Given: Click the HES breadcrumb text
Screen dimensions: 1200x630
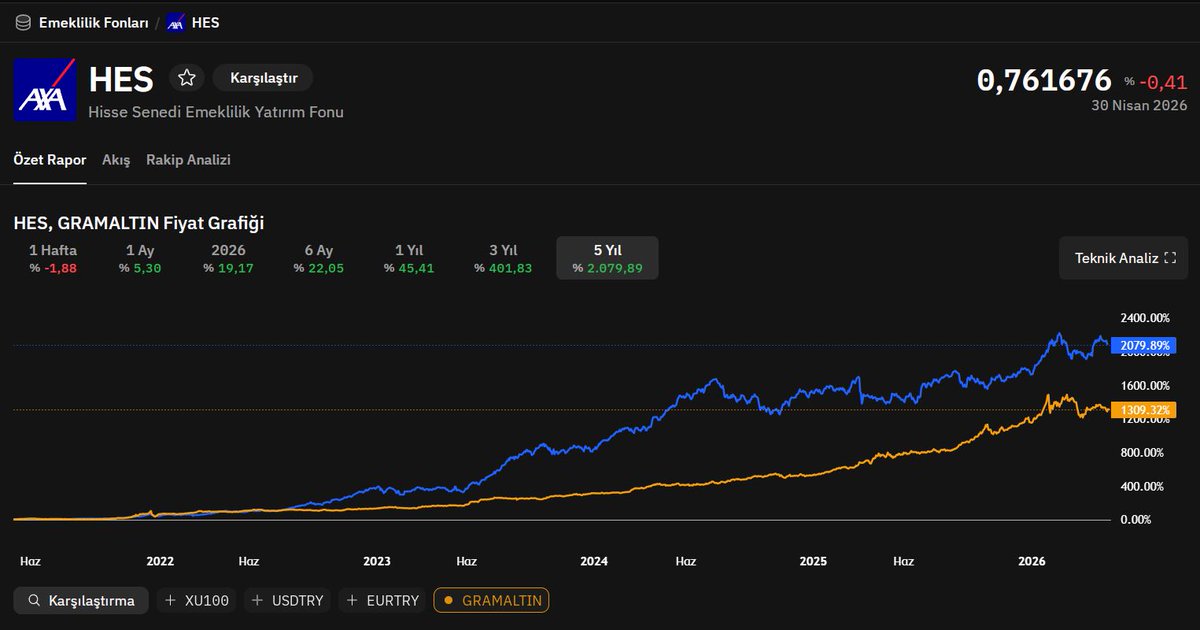Looking at the screenshot, I should click(x=206, y=22).
